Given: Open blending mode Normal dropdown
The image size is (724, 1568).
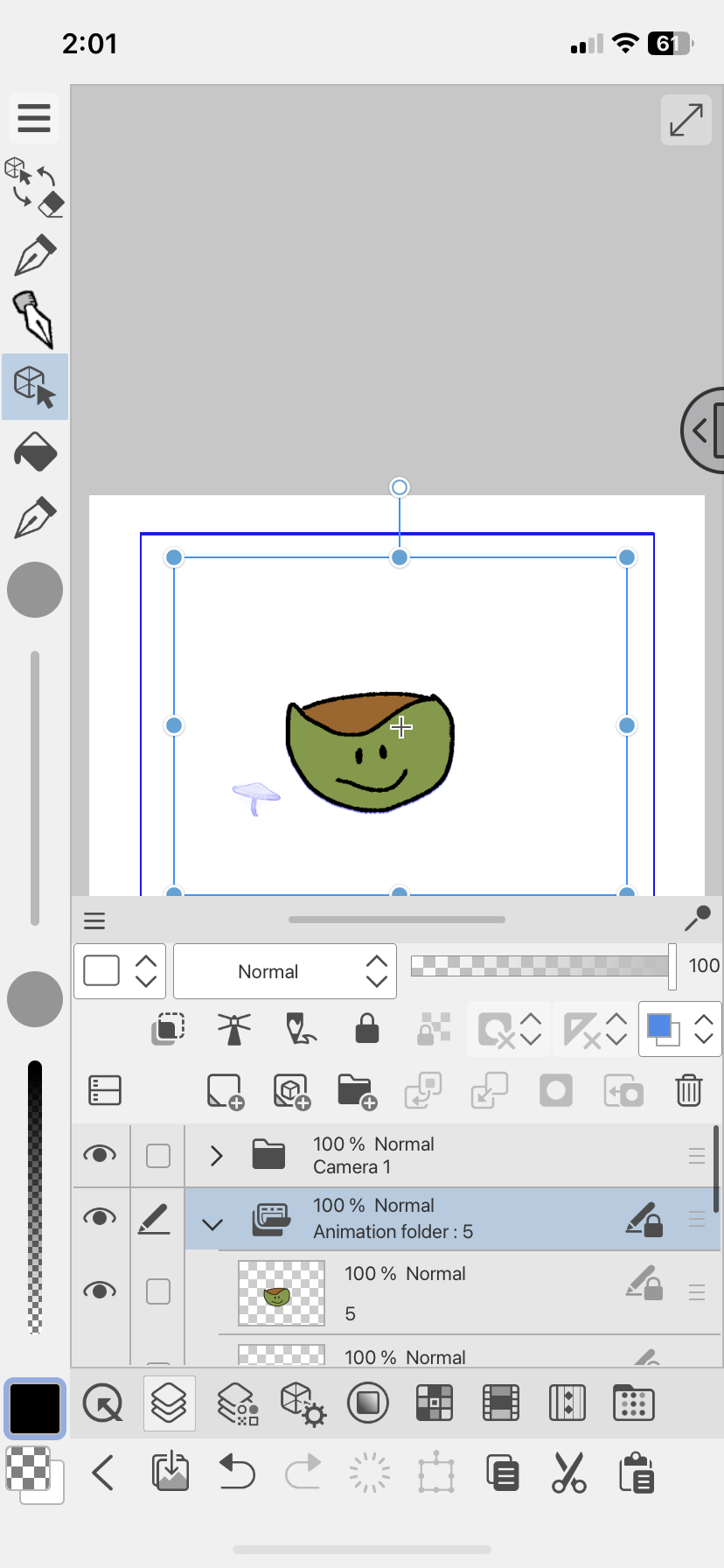Looking at the screenshot, I should [285, 971].
